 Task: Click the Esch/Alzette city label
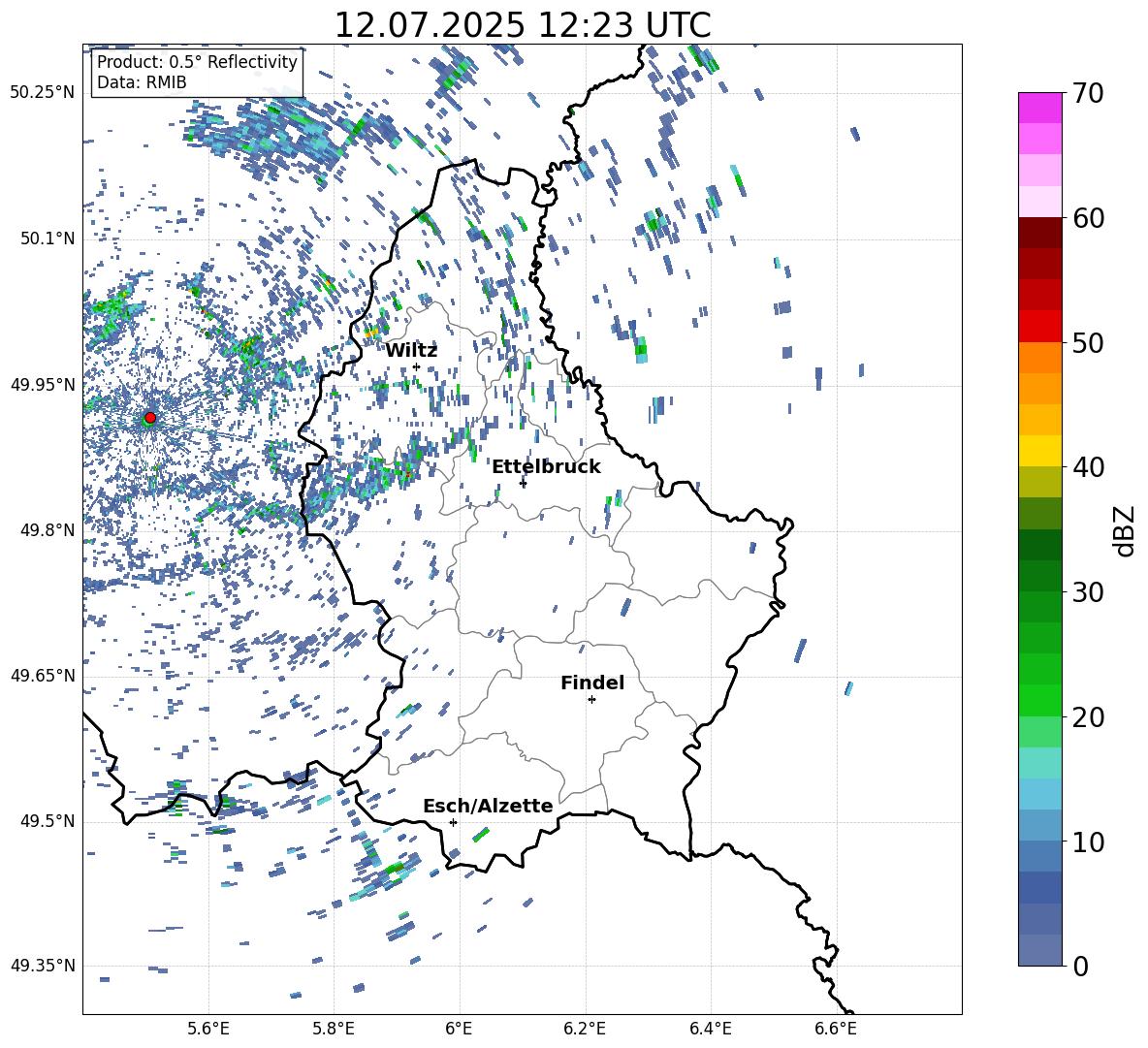pyautogui.click(x=488, y=806)
